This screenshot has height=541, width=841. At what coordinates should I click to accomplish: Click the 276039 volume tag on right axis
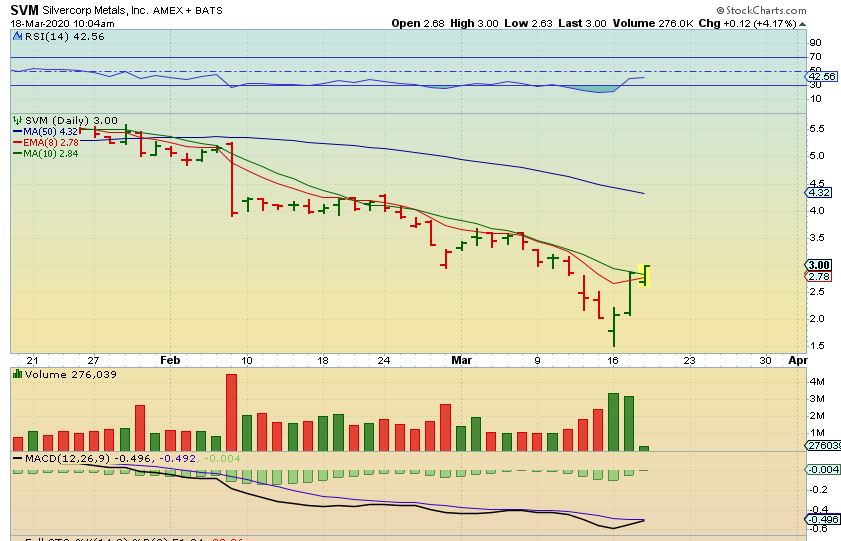tap(823, 446)
